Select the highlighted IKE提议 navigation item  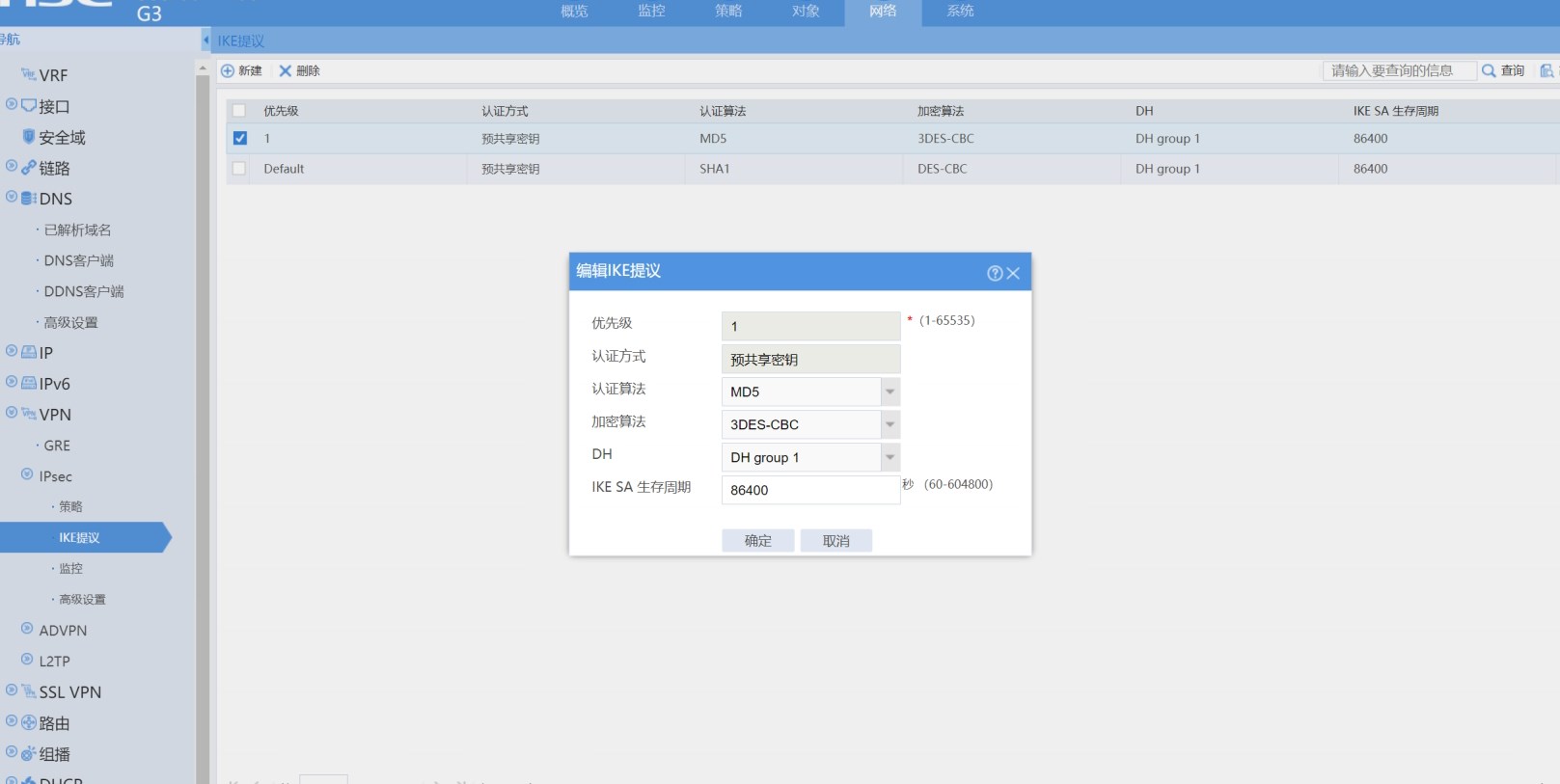tap(85, 537)
